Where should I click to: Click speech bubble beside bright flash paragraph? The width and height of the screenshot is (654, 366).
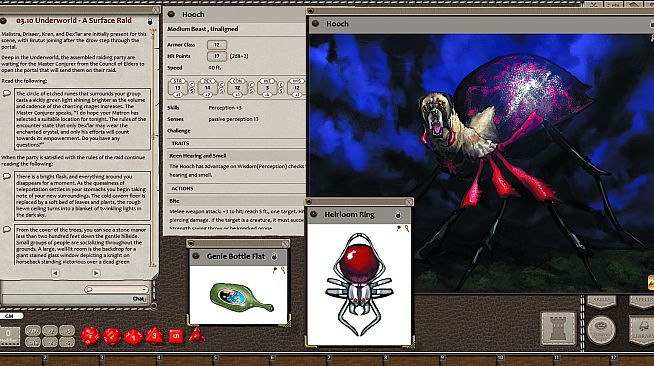click(7, 176)
